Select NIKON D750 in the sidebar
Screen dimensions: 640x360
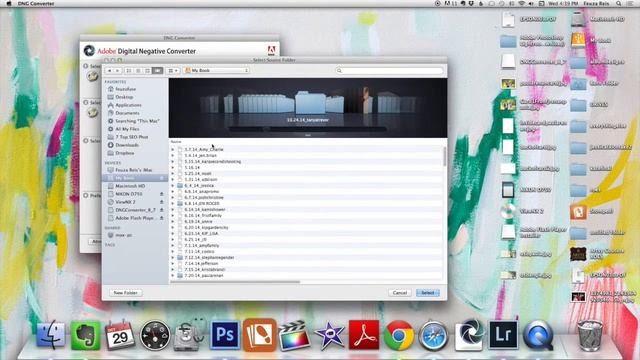[128, 194]
